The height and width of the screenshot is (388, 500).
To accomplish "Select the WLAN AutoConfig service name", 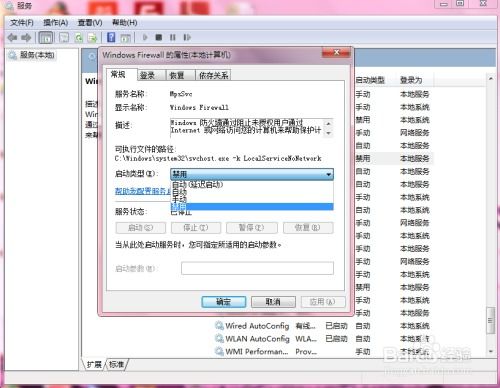I will click(257, 339).
